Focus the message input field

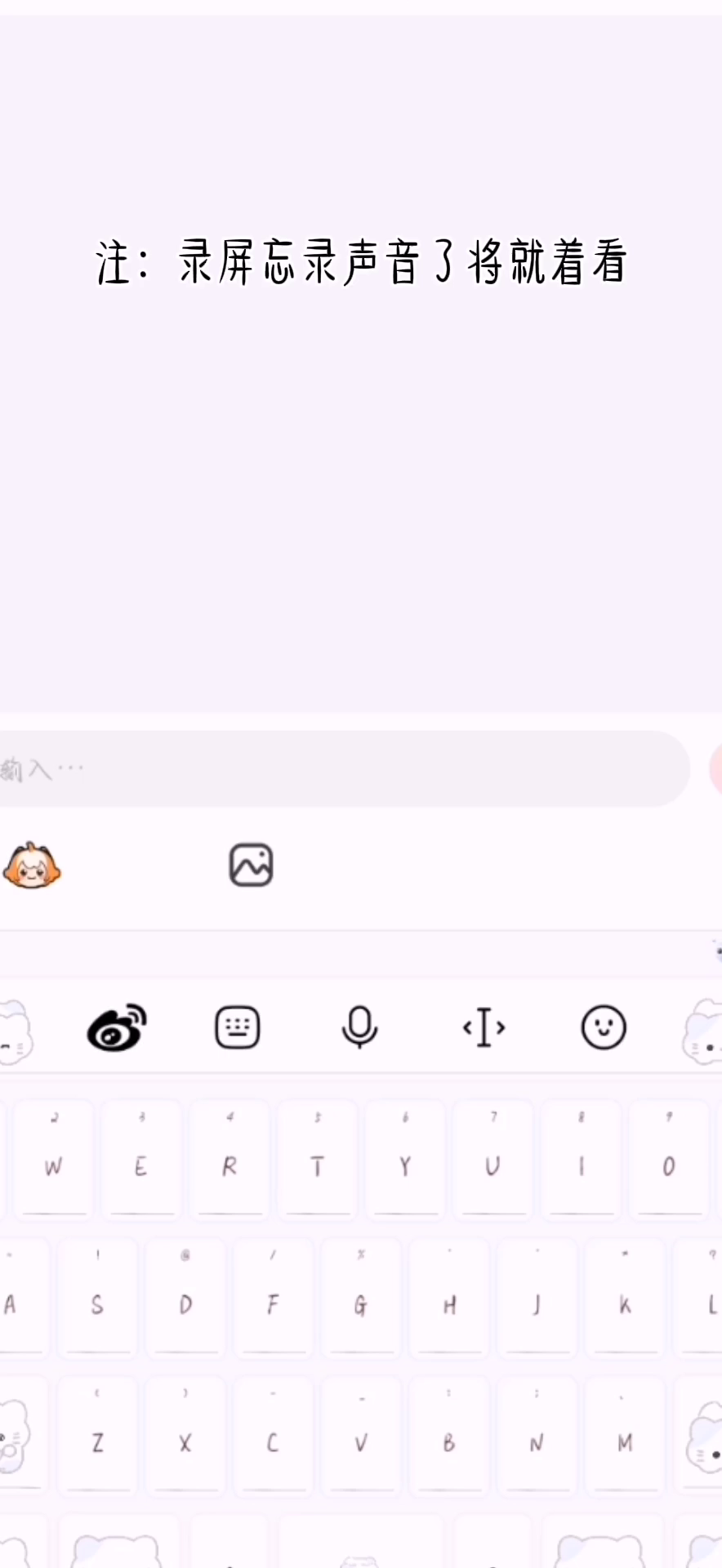pos(343,768)
